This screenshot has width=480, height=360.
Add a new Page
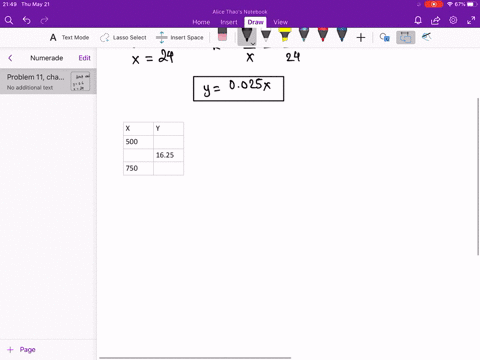click(x=21, y=349)
